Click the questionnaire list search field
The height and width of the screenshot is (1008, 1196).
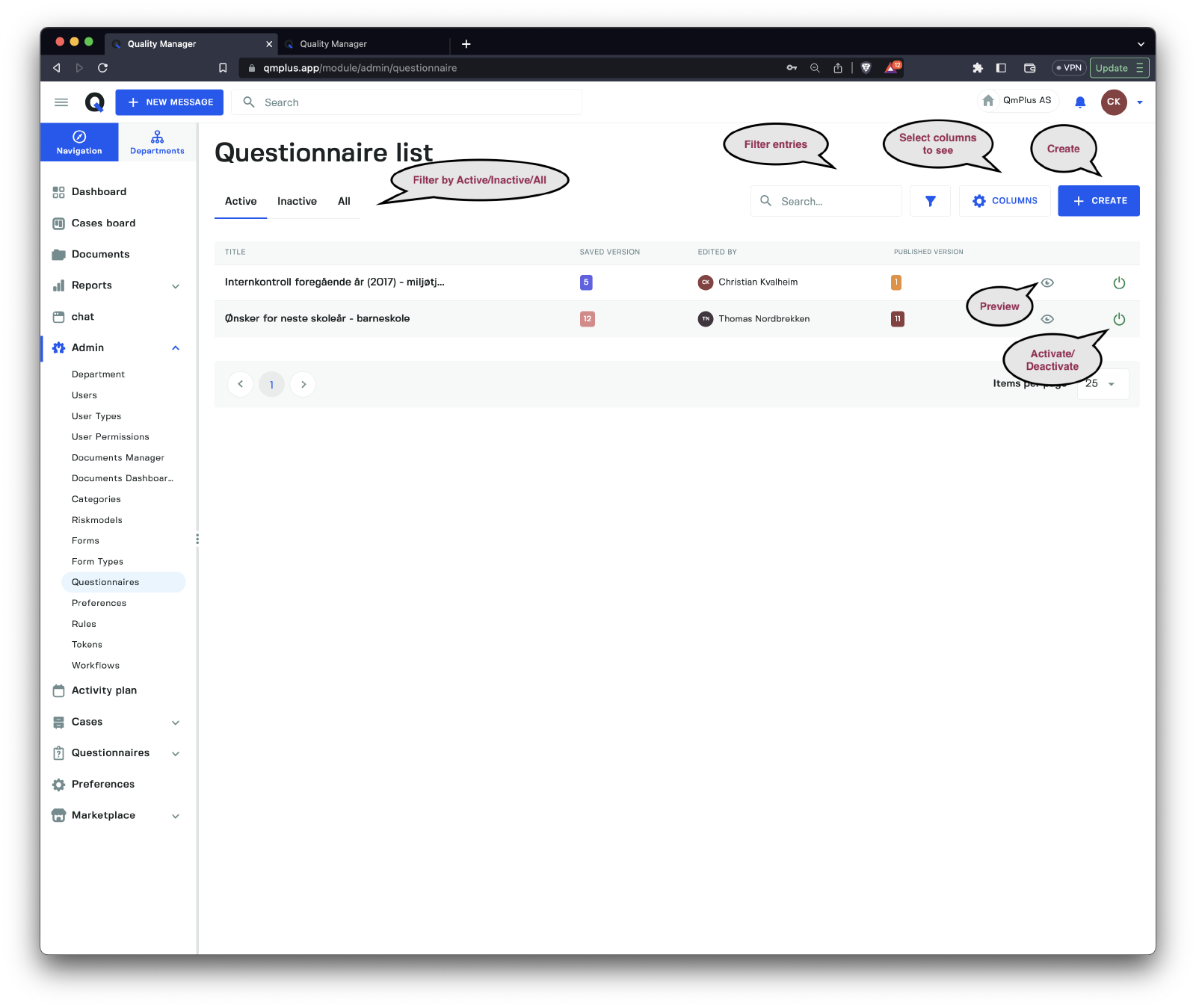coord(833,201)
